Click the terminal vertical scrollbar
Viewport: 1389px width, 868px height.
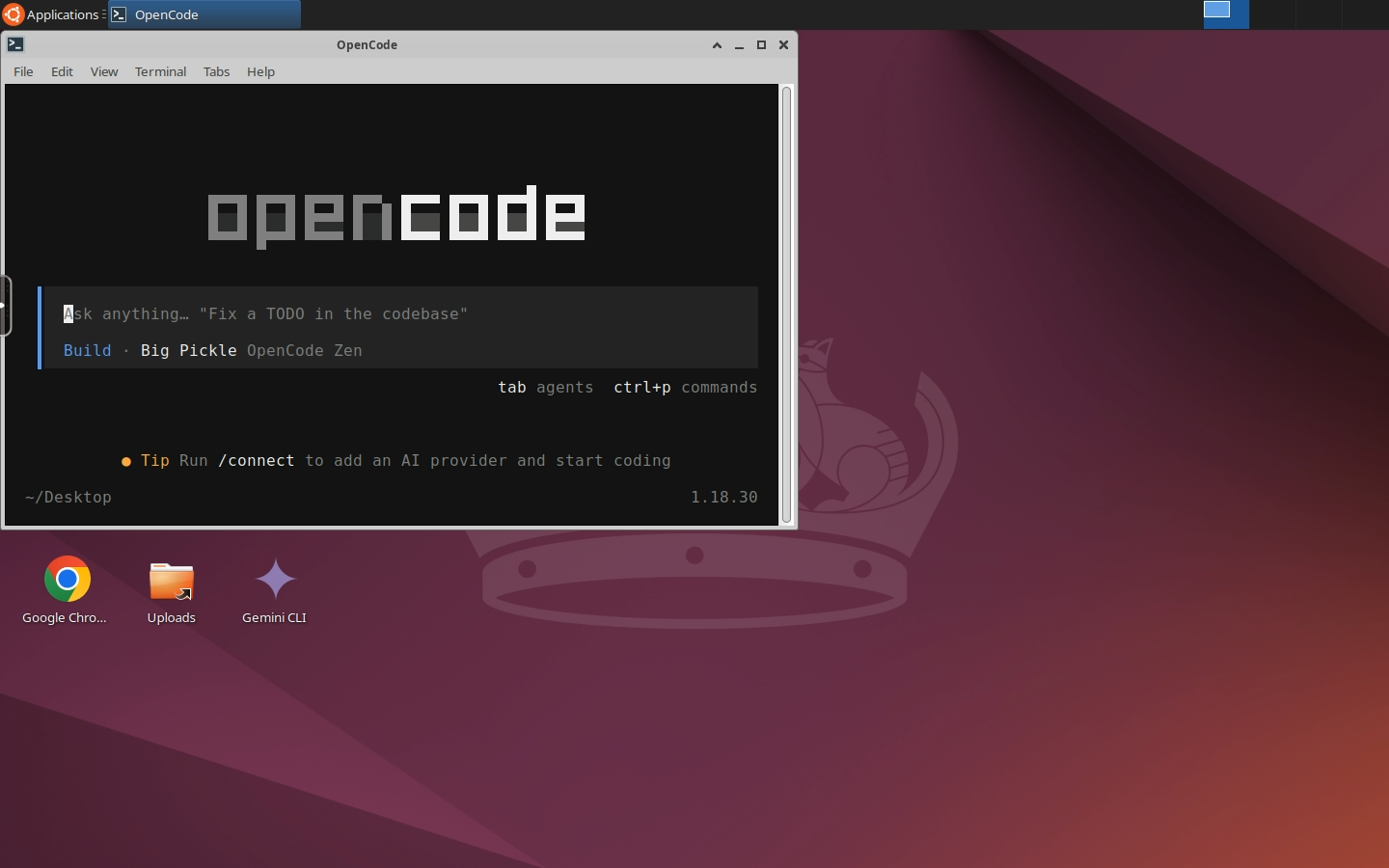[786, 304]
